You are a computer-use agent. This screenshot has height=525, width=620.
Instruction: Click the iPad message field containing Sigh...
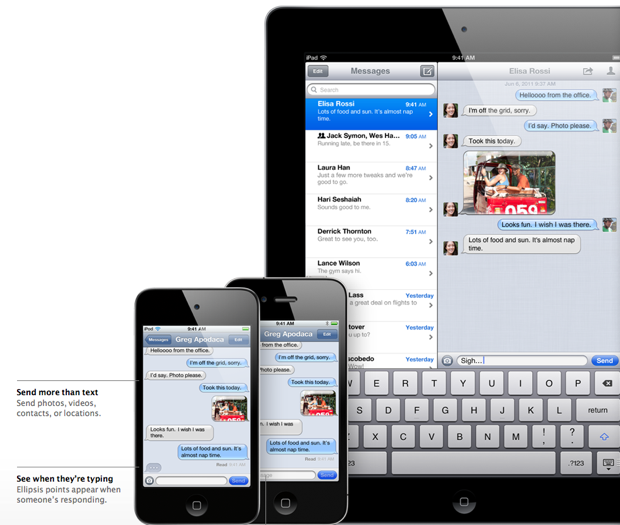click(522, 361)
